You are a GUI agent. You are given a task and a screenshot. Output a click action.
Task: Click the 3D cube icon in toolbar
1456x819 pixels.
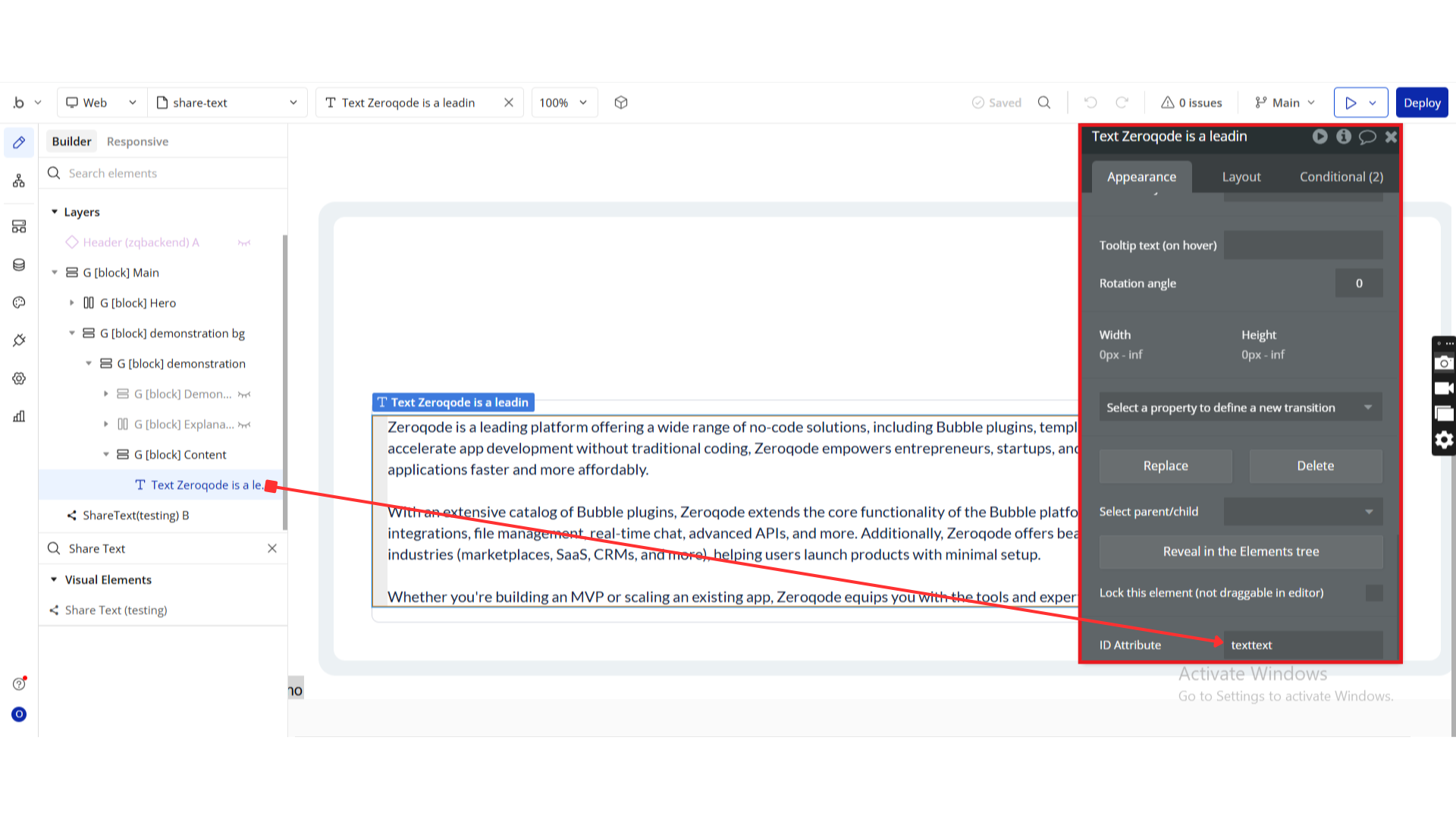coord(621,102)
